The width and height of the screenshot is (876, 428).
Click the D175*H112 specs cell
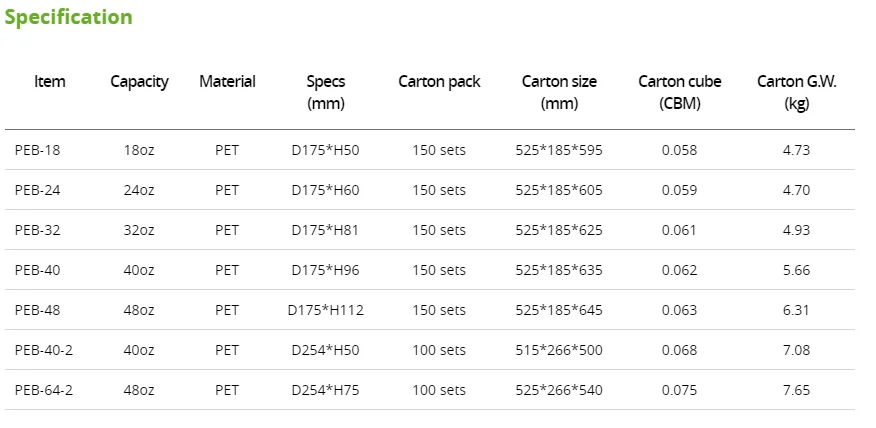coord(325,310)
